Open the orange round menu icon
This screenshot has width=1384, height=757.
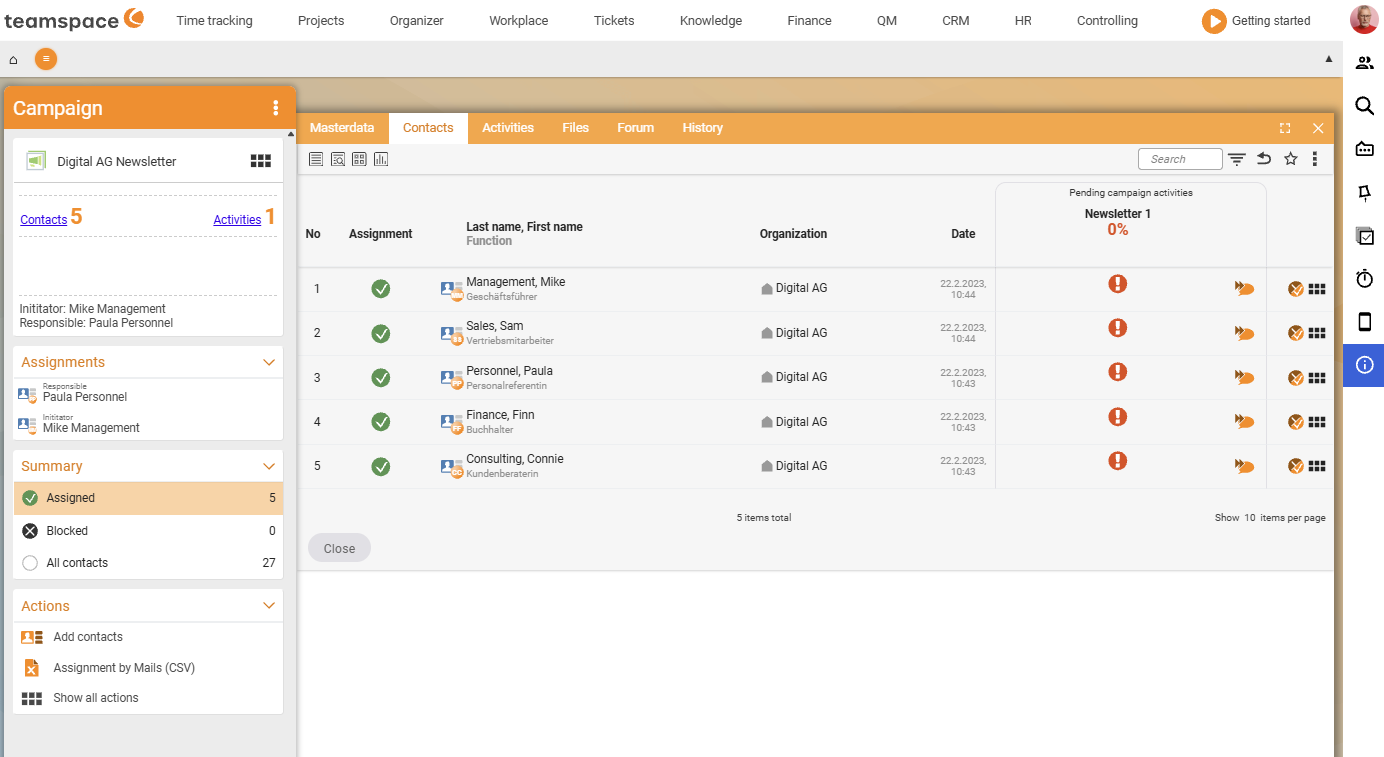(46, 59)
